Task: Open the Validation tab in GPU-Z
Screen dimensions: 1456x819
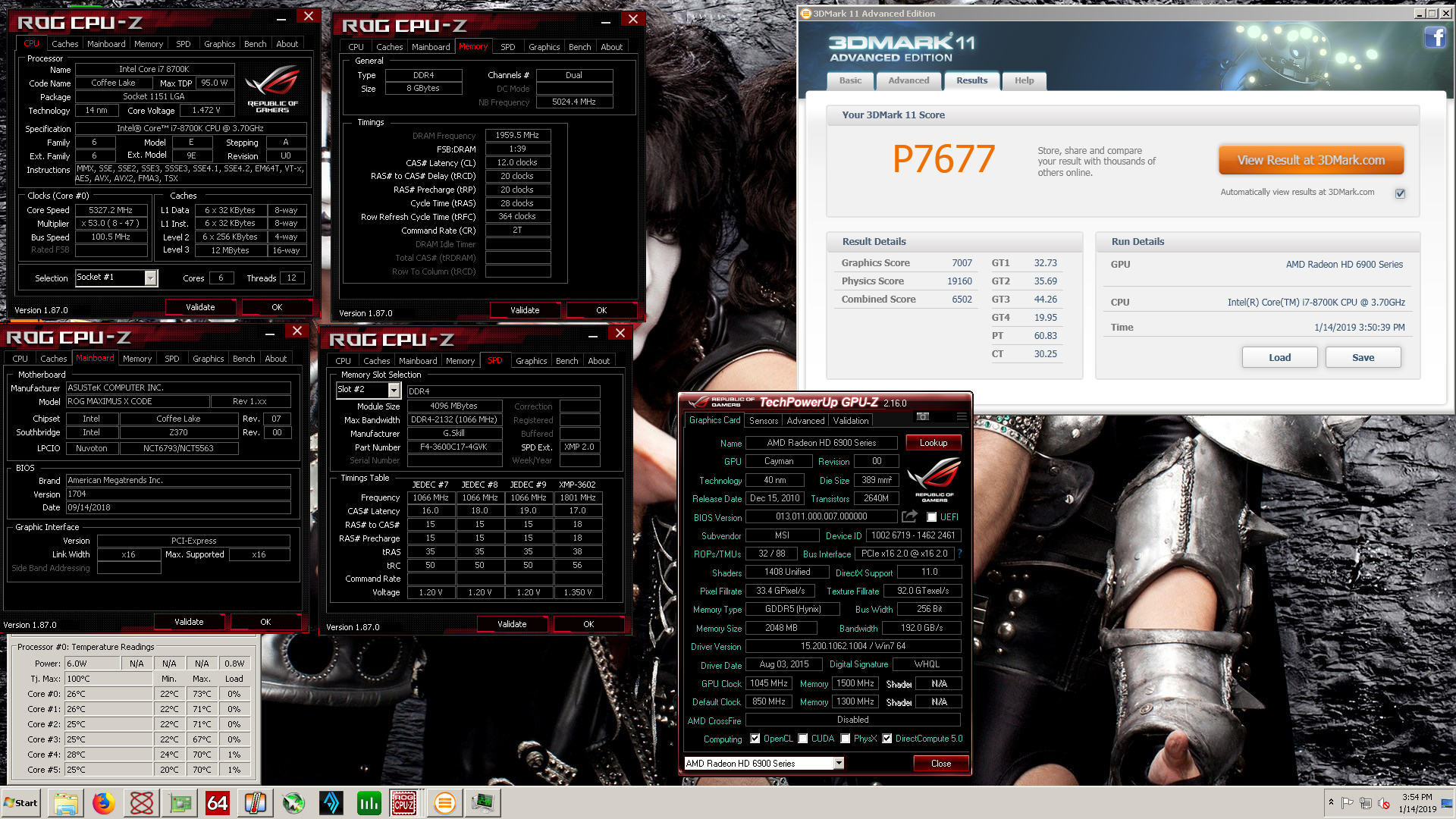Action: (x=851, y=421)
